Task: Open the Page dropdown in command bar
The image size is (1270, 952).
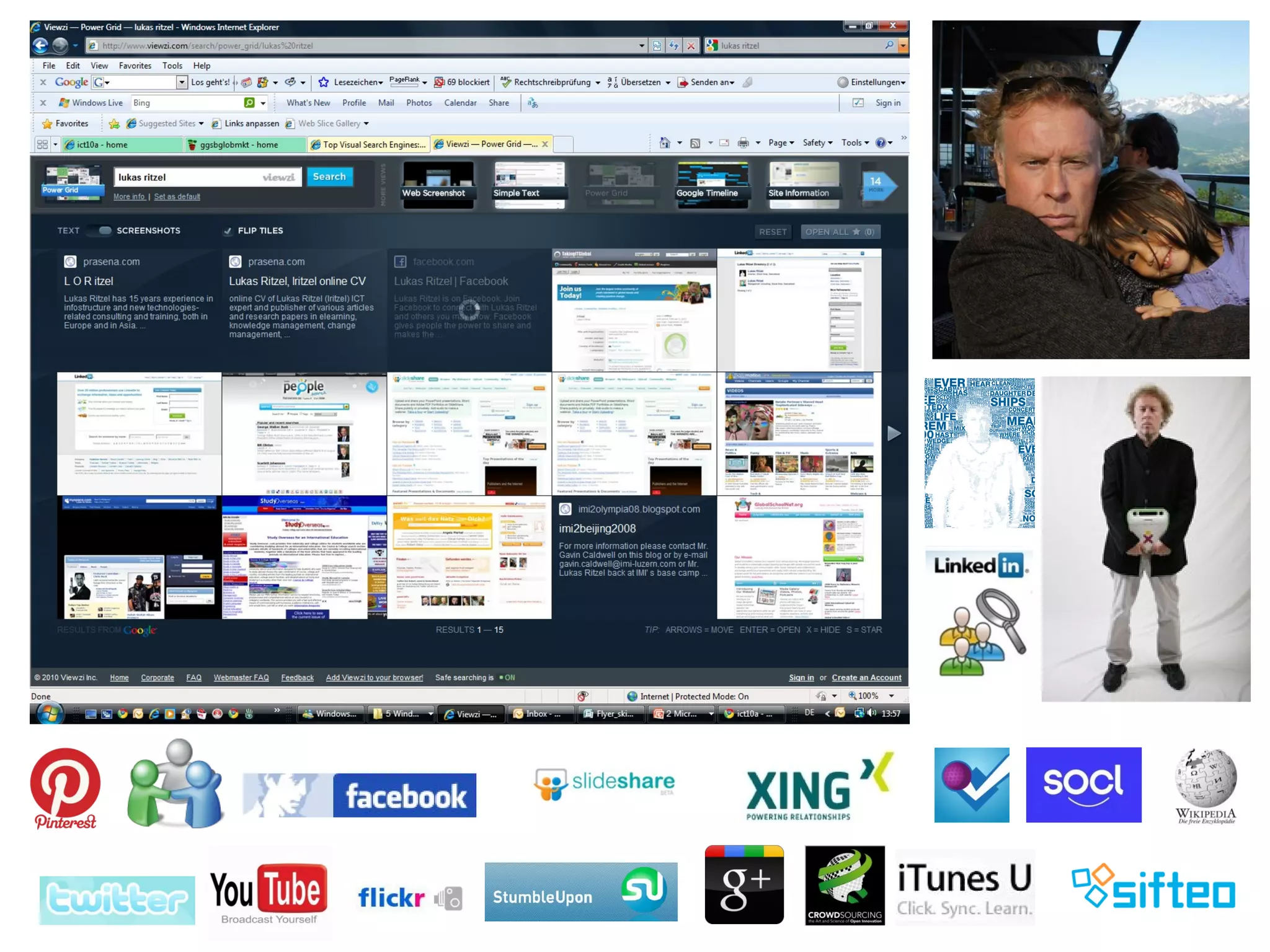Action: coord(781,143)
